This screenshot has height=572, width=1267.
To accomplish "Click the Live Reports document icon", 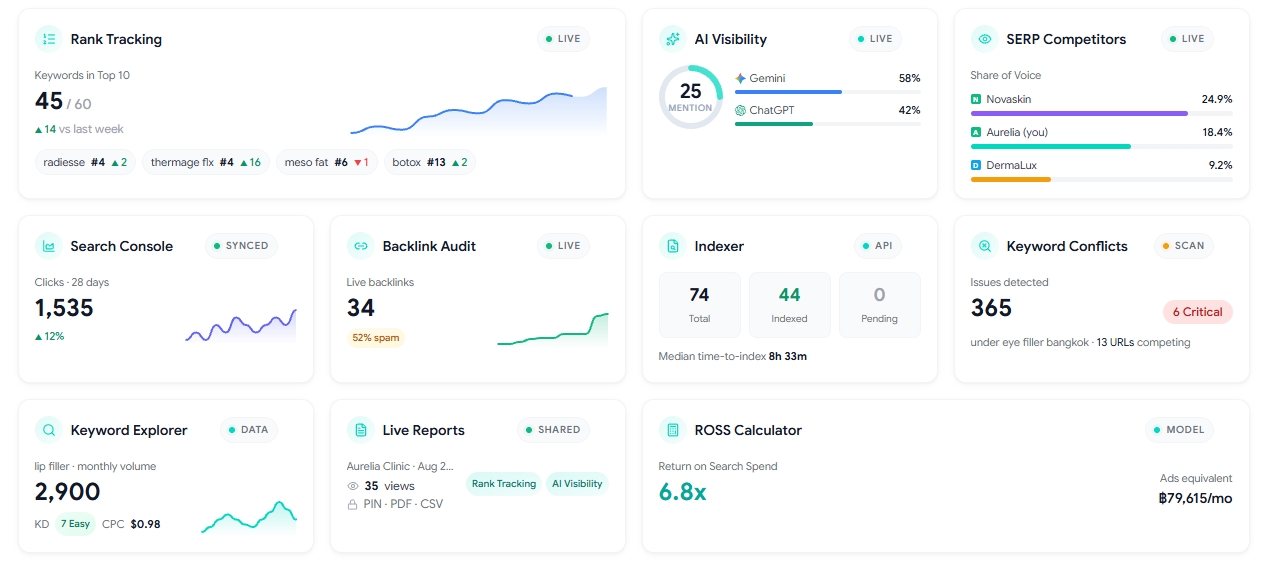I will 360,430.
